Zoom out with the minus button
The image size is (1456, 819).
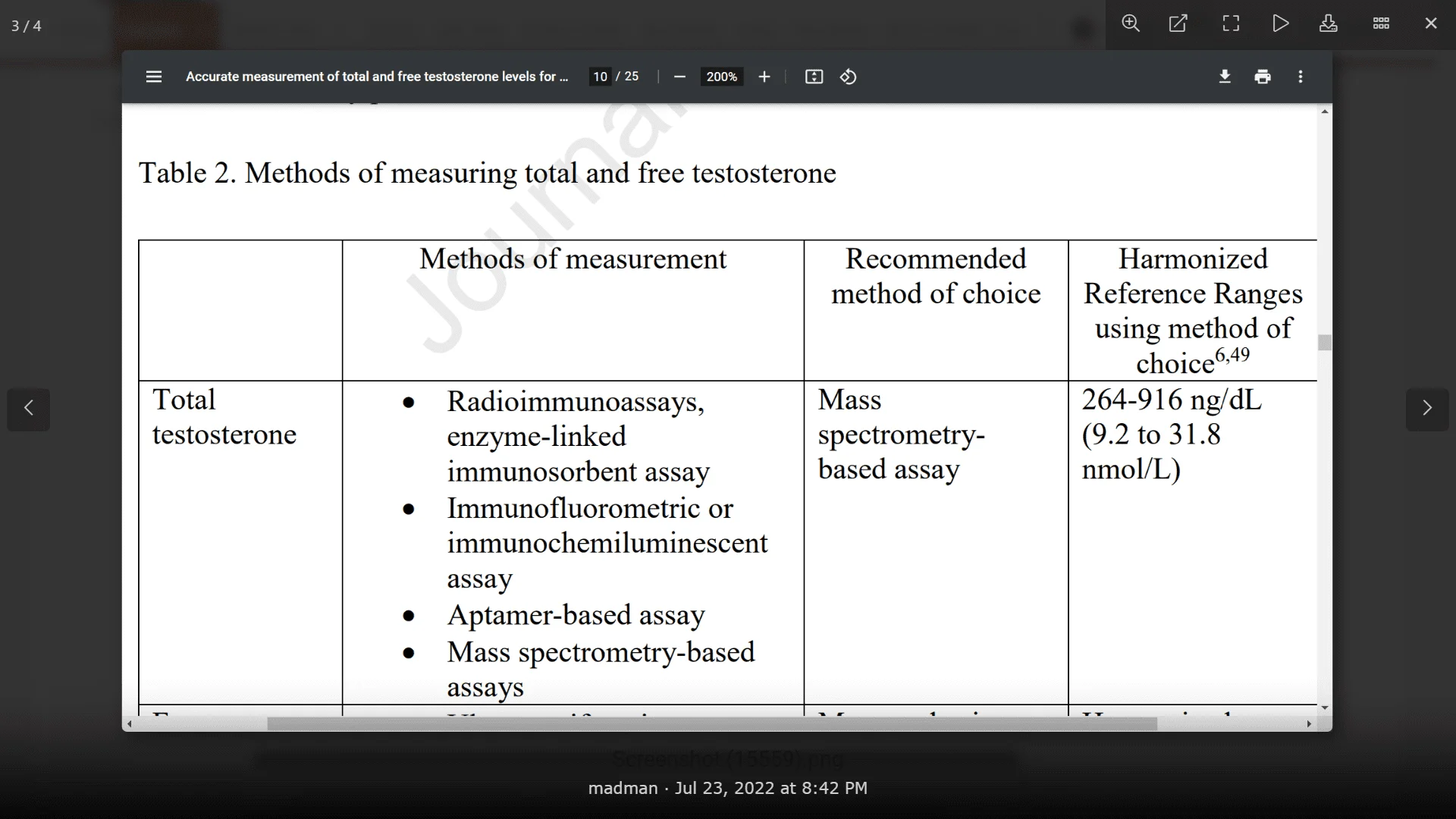679,77
